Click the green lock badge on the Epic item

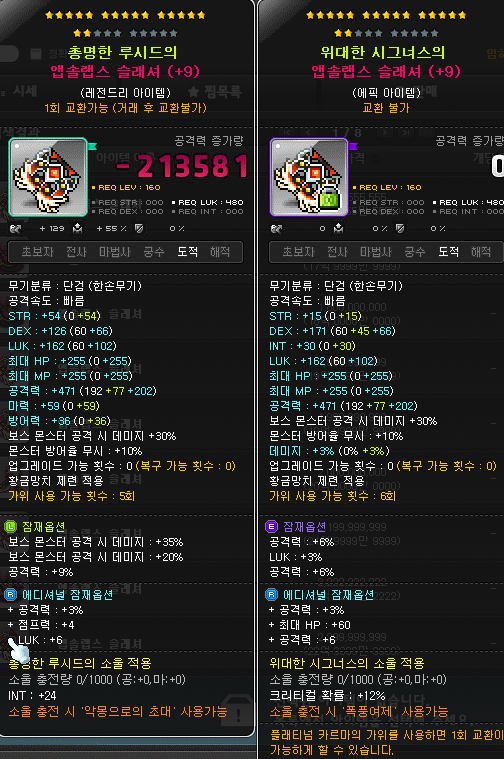click(329, 200)
